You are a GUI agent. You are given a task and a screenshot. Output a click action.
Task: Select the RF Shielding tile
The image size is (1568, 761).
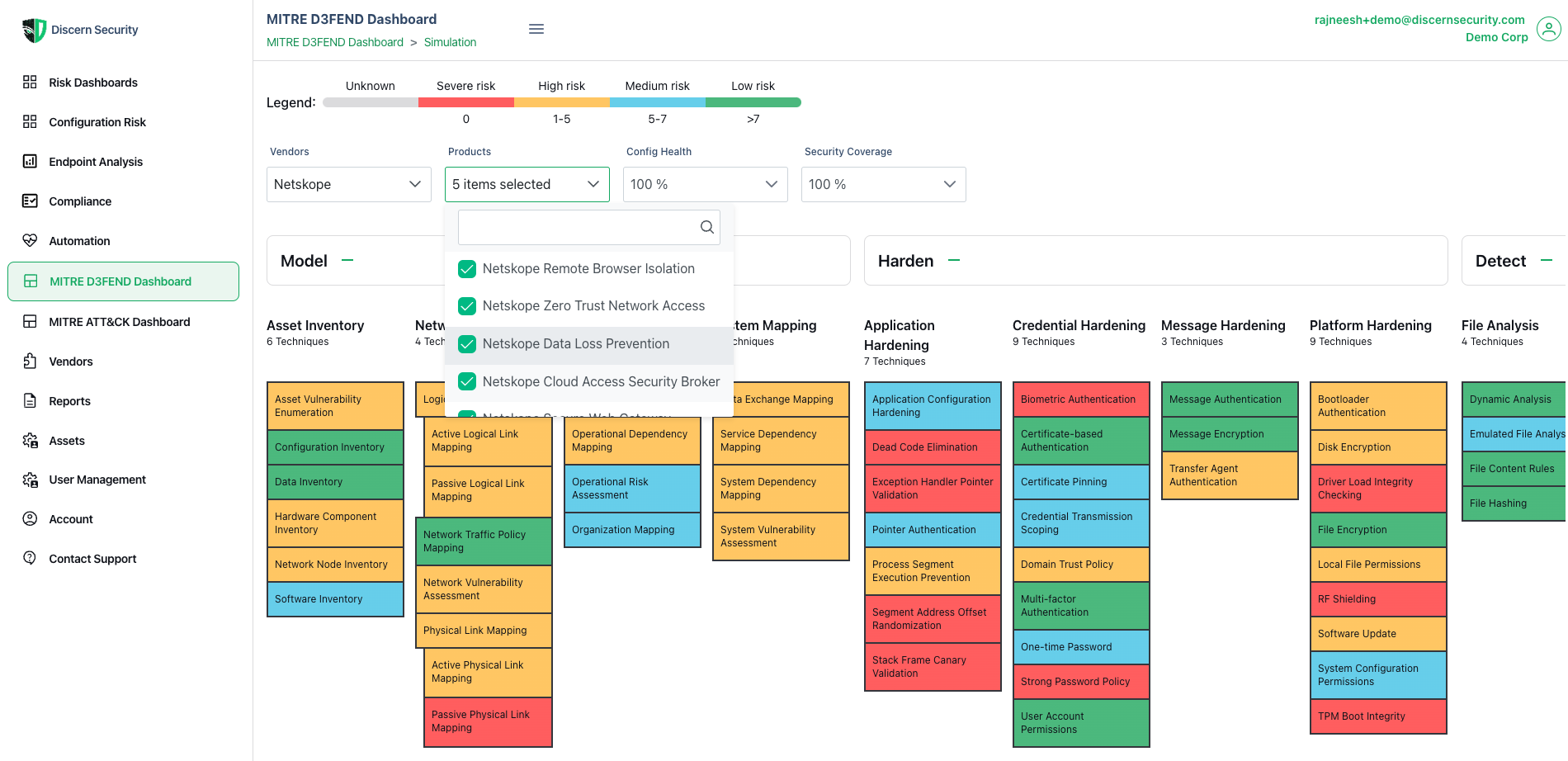pyautogui.click(x=1378, y=599)
